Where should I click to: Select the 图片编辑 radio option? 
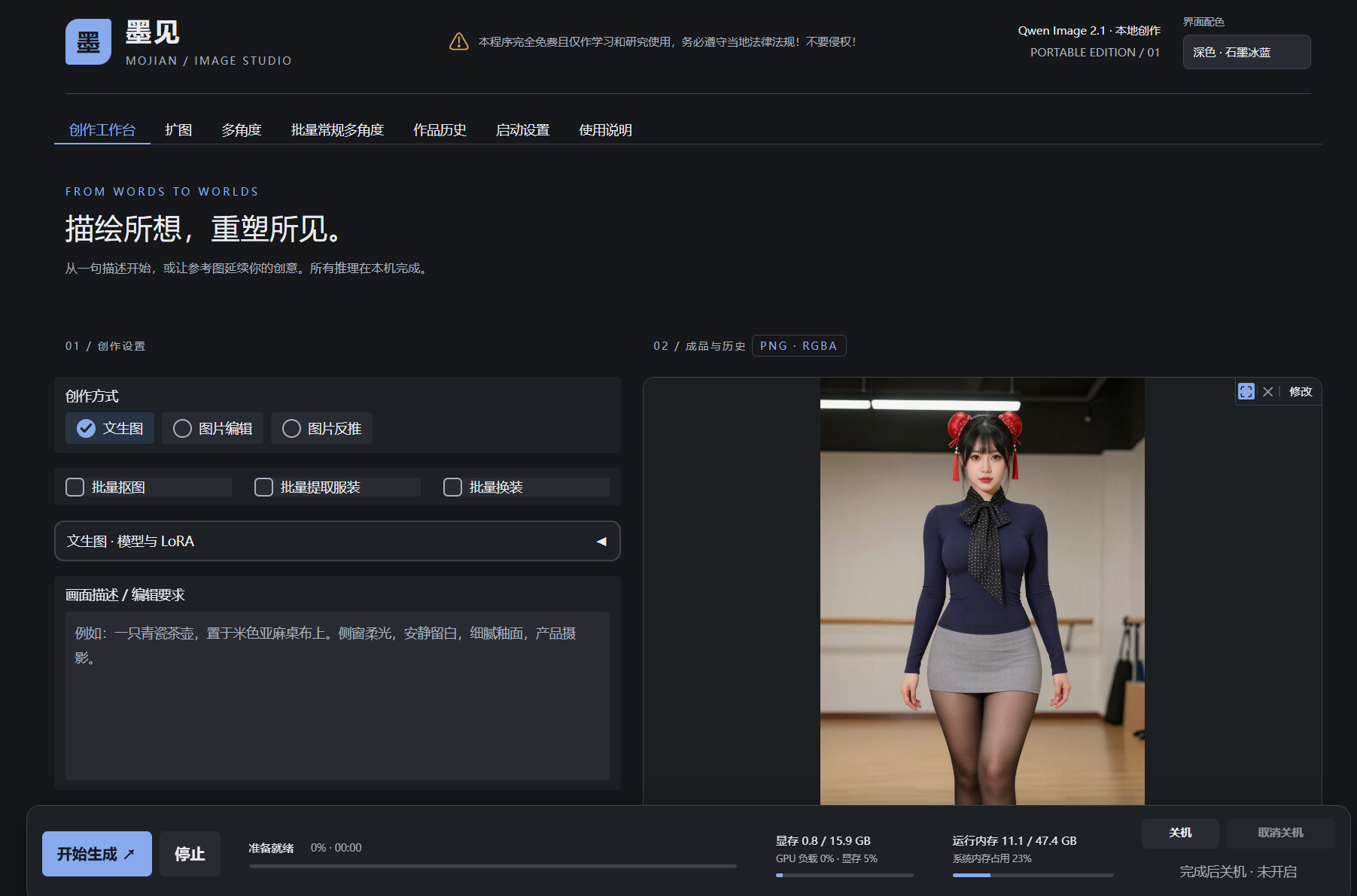(212, 428)
